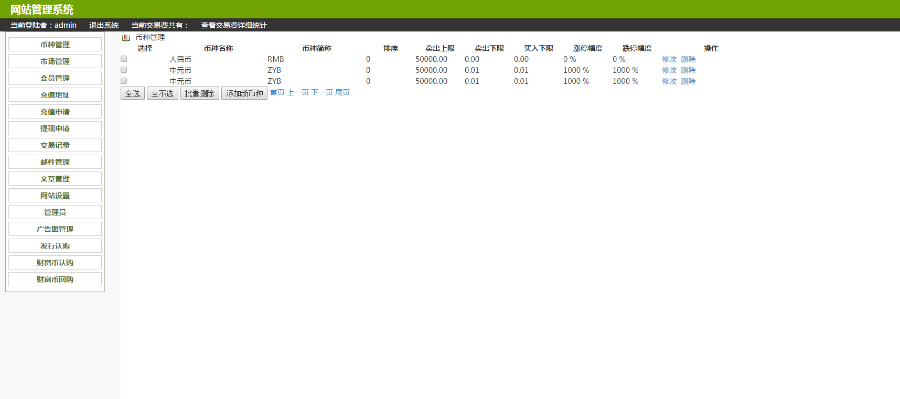Click the 跌停幅度 column header

pyautogui.click(x=637, y=48)
